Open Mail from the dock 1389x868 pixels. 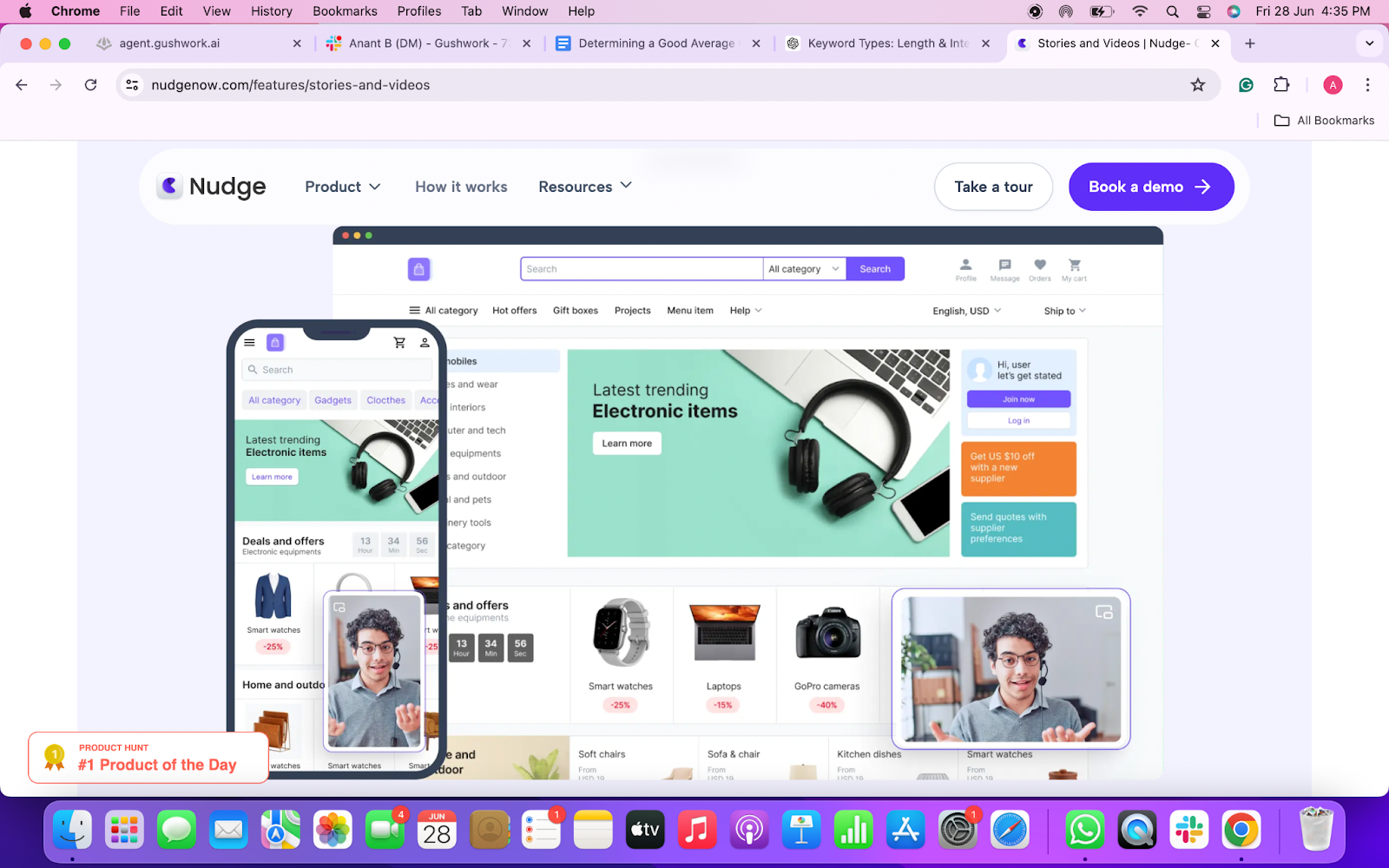coord(228,831)
